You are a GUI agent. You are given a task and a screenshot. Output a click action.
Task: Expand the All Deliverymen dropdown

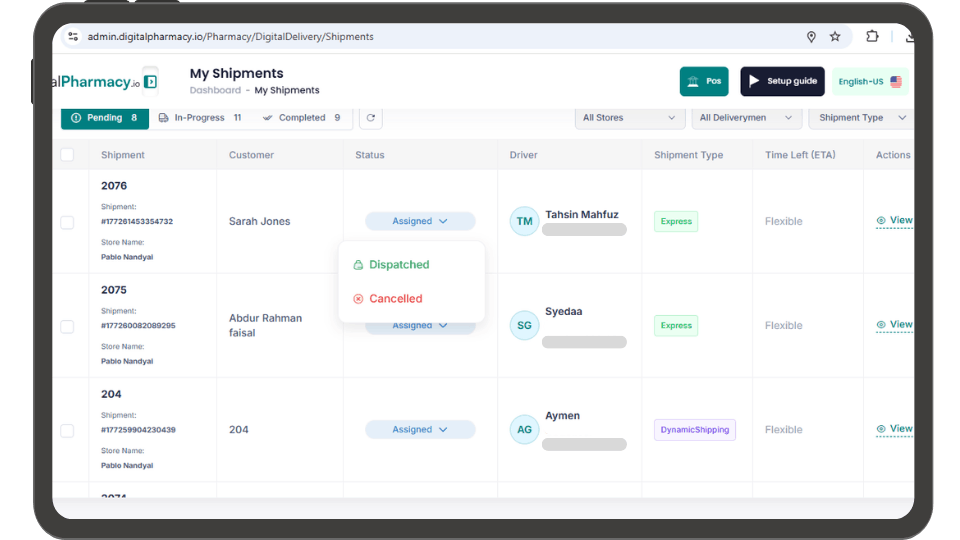[x=746, y=118]
